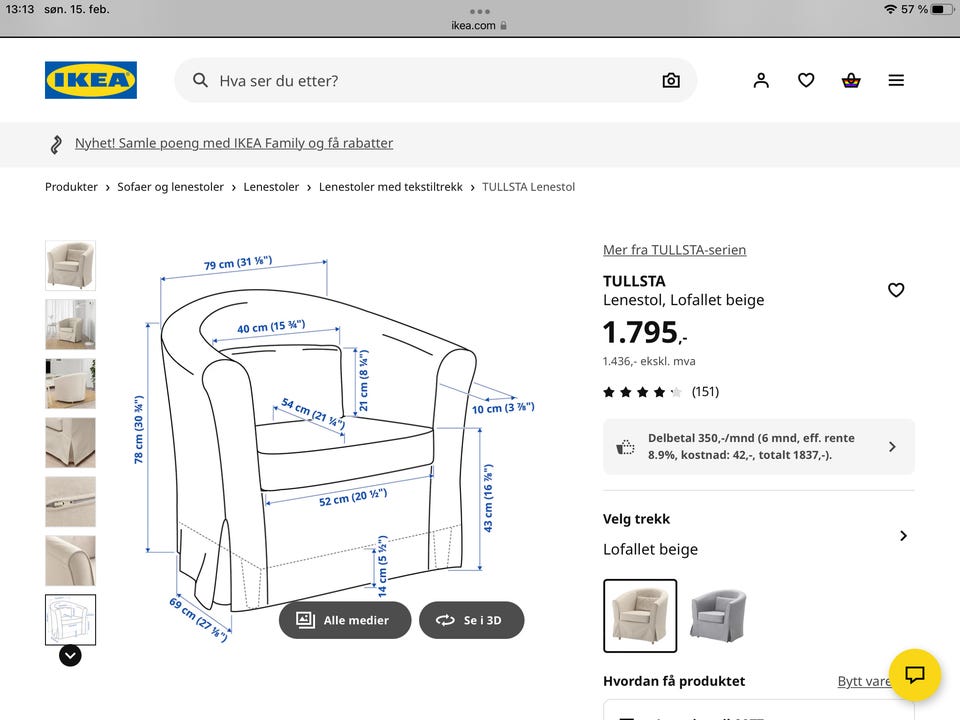This screenshot has height=720, width=960.
Task: Click the 'TULLSTA Lenestol' breadcrumb text
Action: click(x=528, y=187)
